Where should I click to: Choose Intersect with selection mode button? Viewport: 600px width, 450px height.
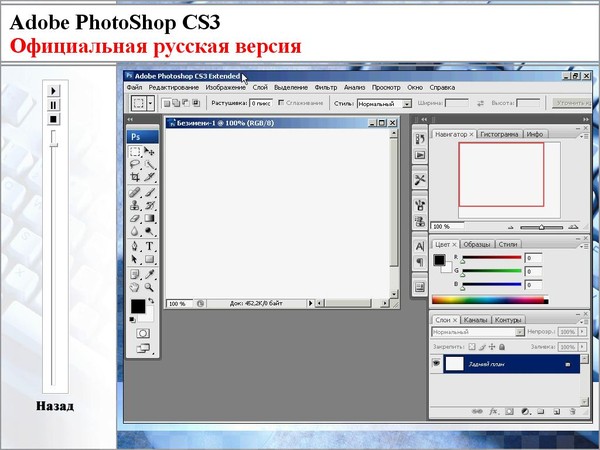click(196, 103)
